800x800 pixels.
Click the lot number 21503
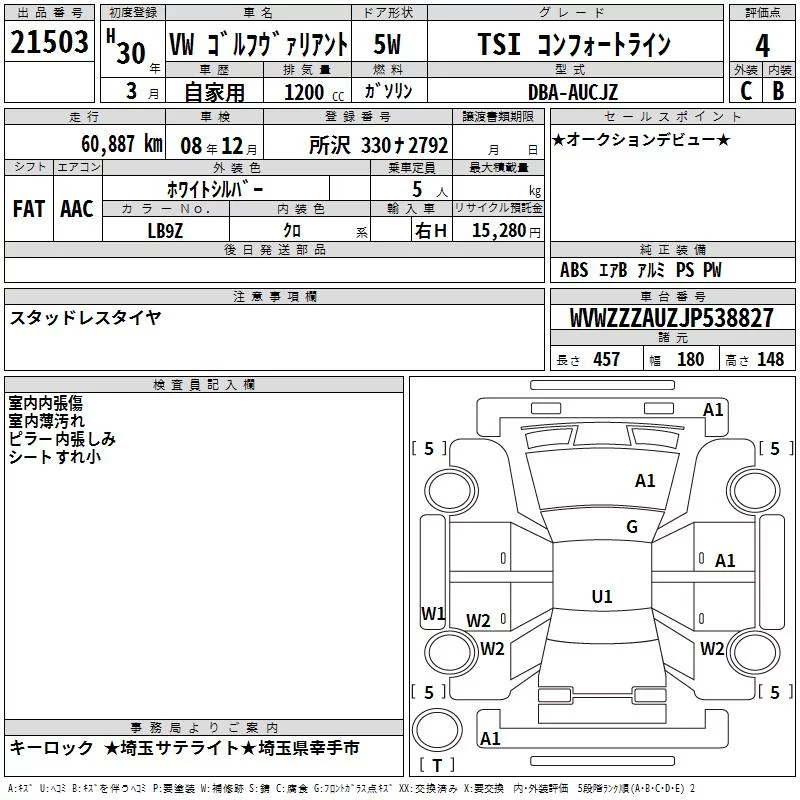(x=50, y=45)
